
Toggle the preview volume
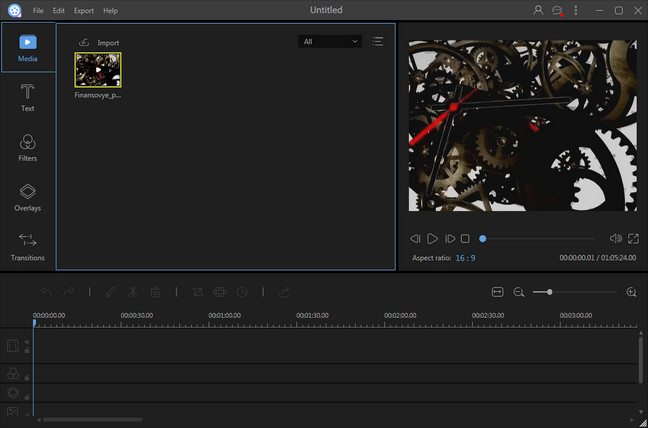pyautogui.click(x=616, y=239)
